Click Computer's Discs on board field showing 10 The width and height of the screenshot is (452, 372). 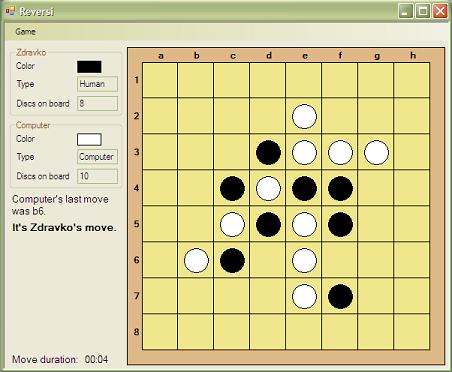[x=97, y=176]
